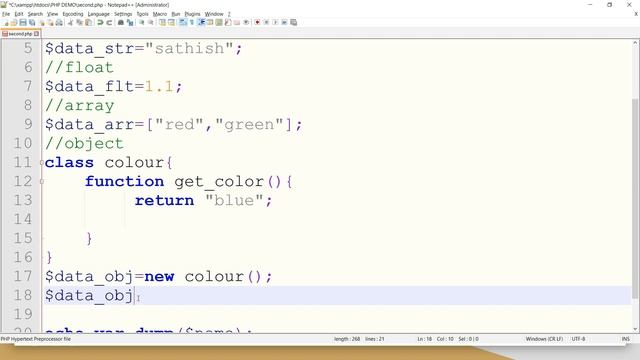Open the Replace toolbar icon

click(130, 22)
